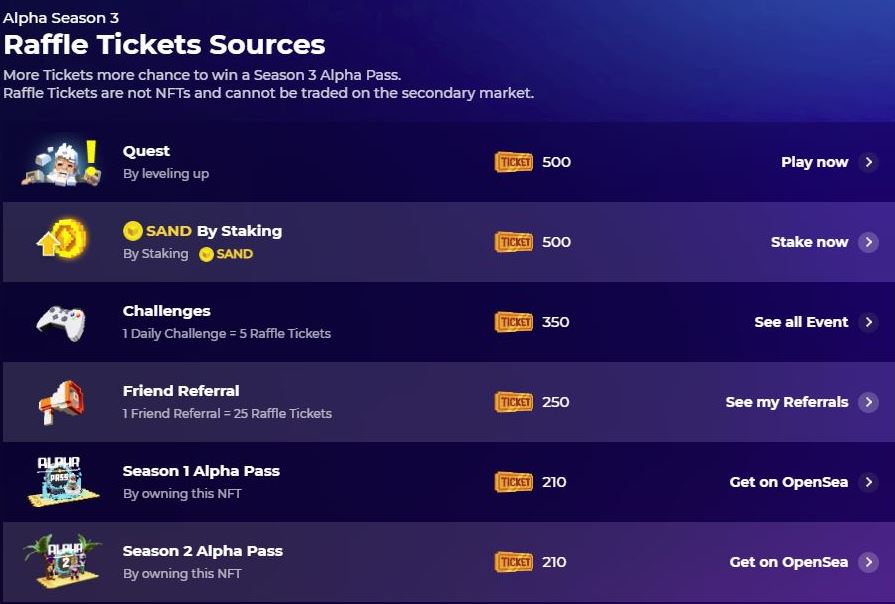This screenshot has width=895, height=604.
Task: Open the See all Event link
Action: (801, 322)
